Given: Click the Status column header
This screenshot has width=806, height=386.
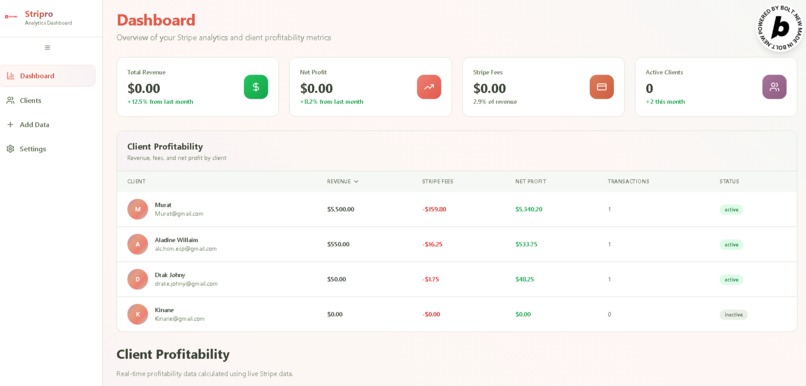Looking at the screenshot, I should [729, 181].
